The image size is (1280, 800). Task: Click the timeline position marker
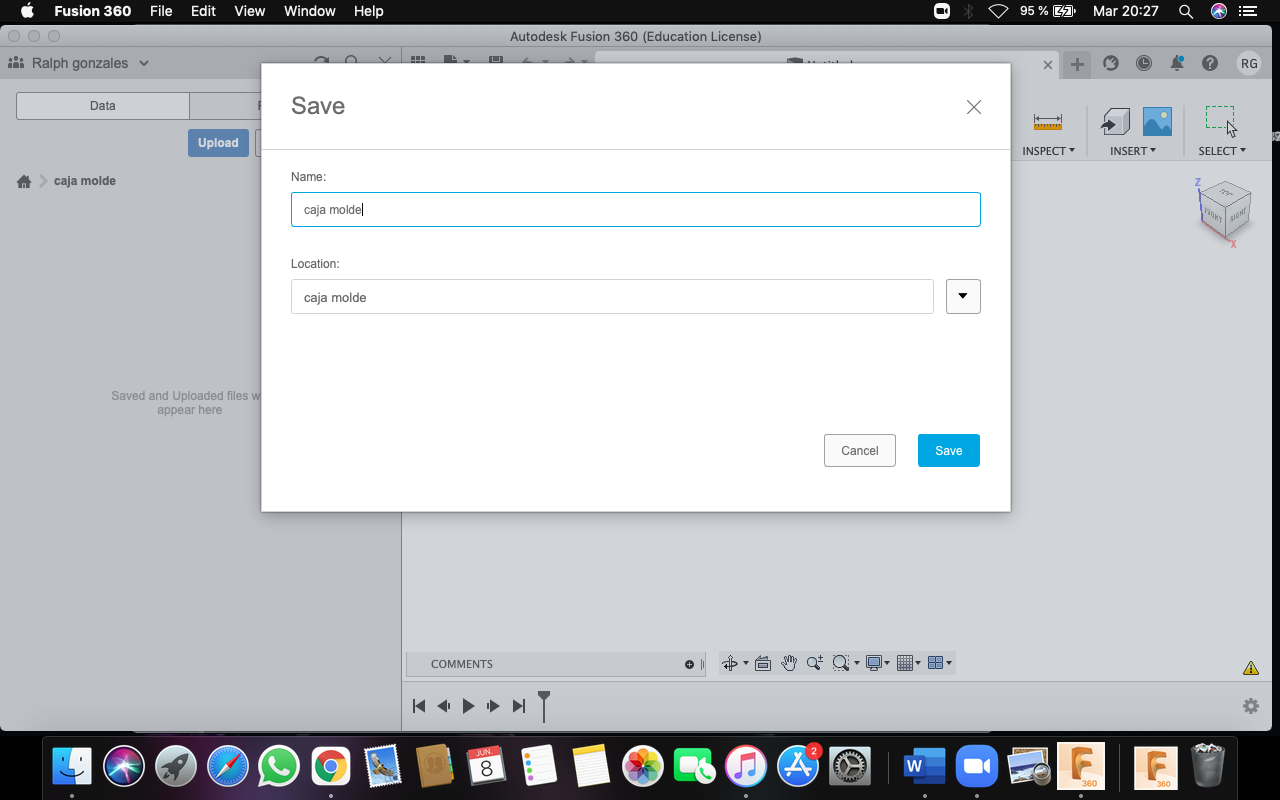pos(544,705)
